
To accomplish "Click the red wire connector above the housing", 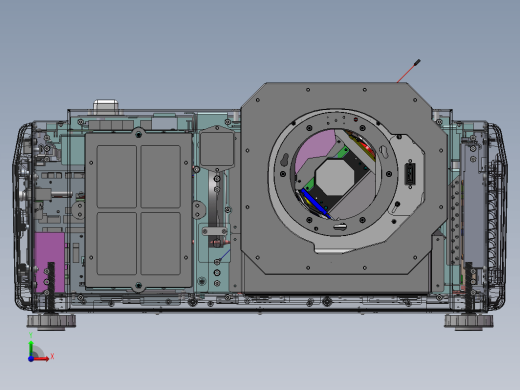I will [409, 70].
